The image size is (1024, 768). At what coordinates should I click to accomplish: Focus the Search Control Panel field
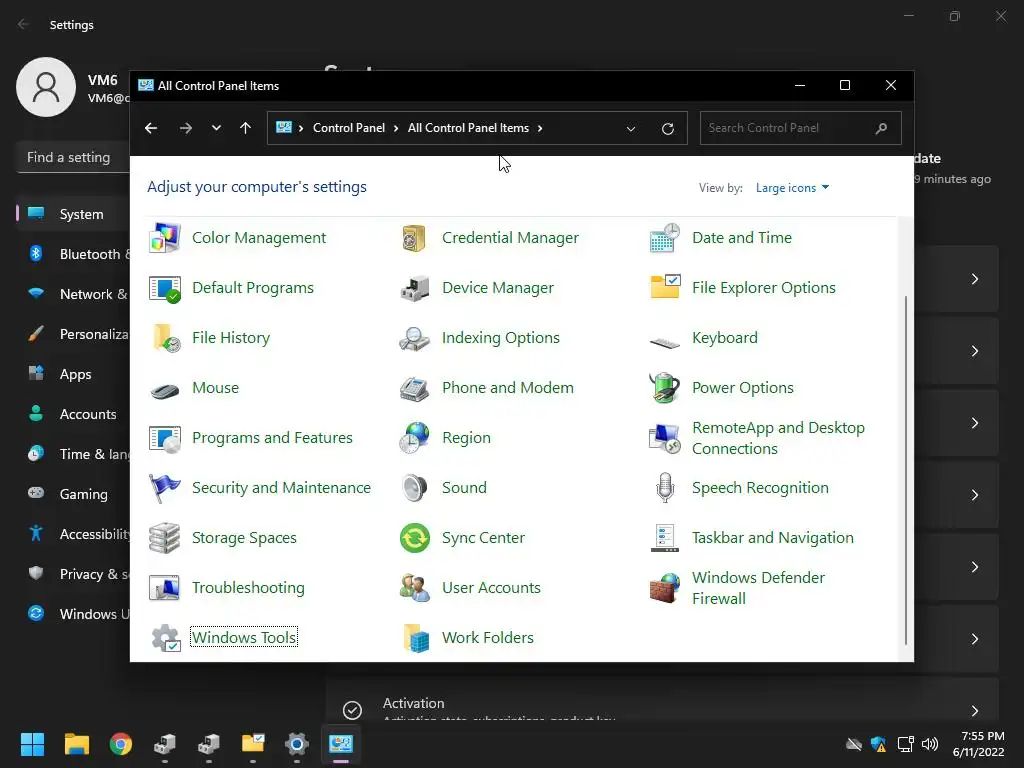pos(801,128)
